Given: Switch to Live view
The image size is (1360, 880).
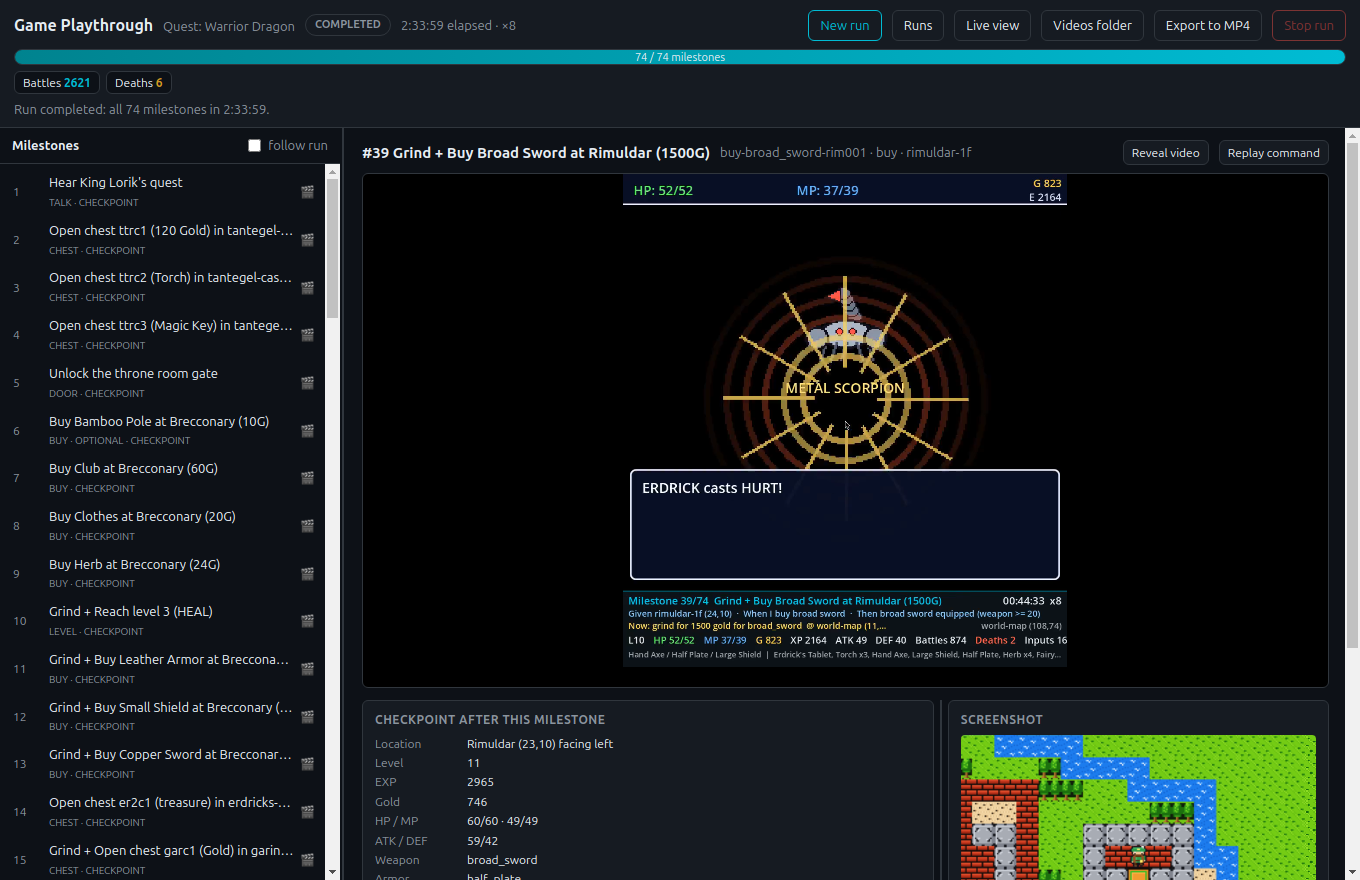Looking at the screenshot, I should pos(993,25).
